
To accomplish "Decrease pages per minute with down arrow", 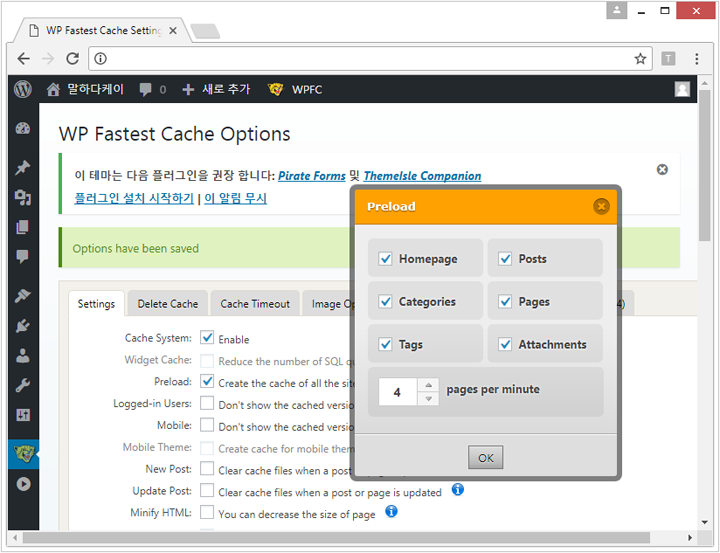I will click(x=428, y=399).
